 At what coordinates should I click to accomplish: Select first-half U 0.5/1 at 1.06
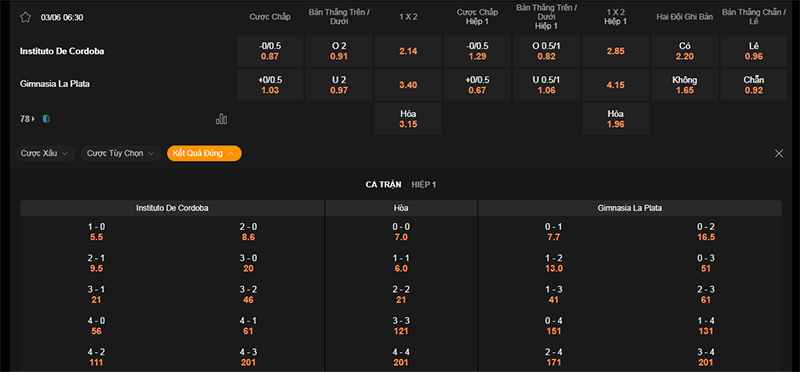(546, 85)
